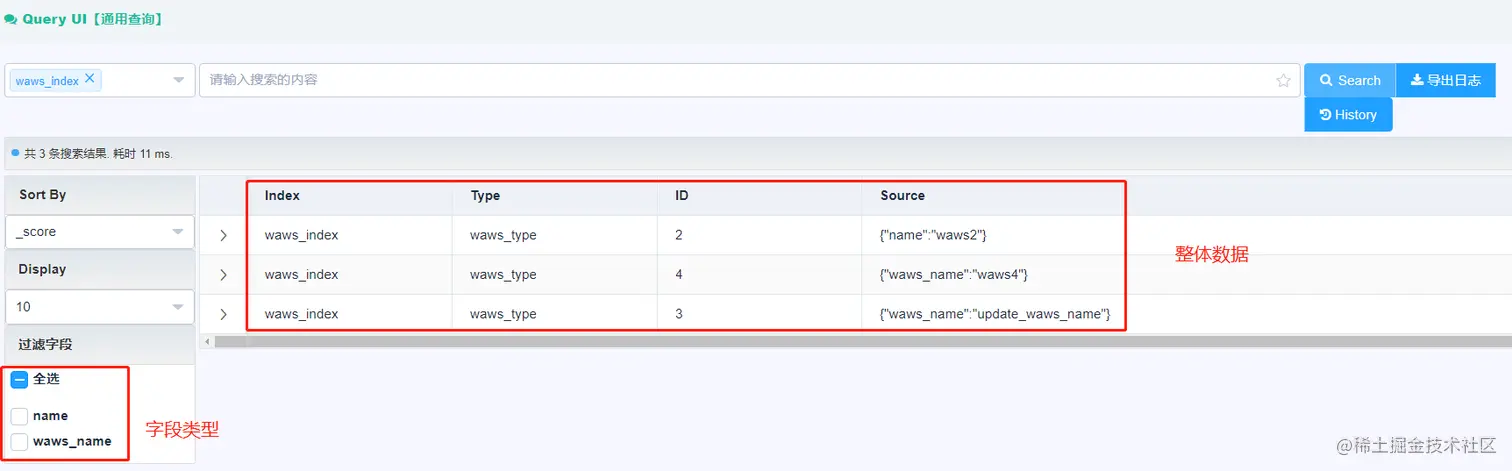
Task: Open the Sort By _score dropdown
Action: coord(100,232)
